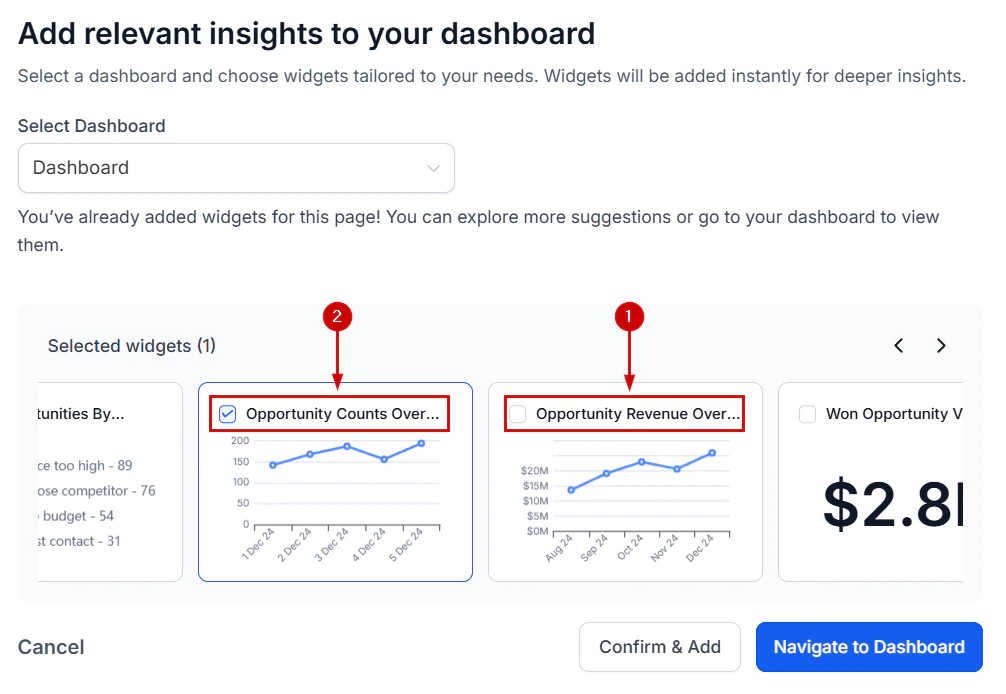Enable the Won Opportunity Value widget checkbox
Screen dimensions: 1006x694
click(807, 413)
